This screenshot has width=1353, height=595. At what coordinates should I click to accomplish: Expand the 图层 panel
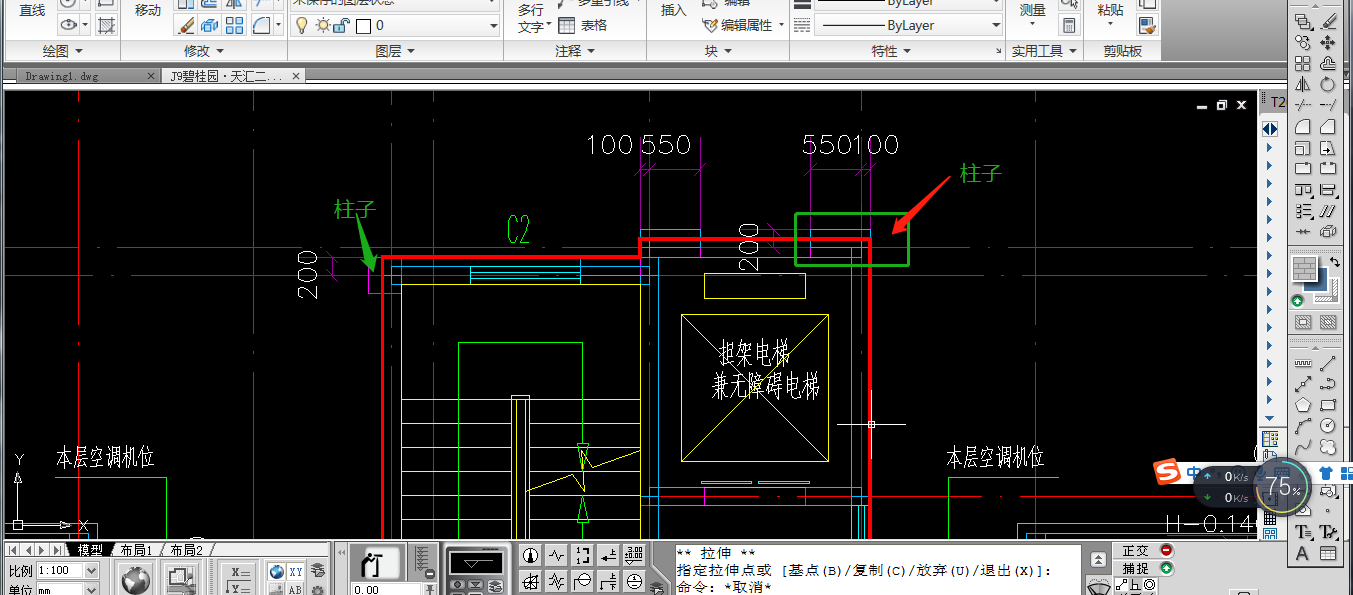(x=395, y=51)
